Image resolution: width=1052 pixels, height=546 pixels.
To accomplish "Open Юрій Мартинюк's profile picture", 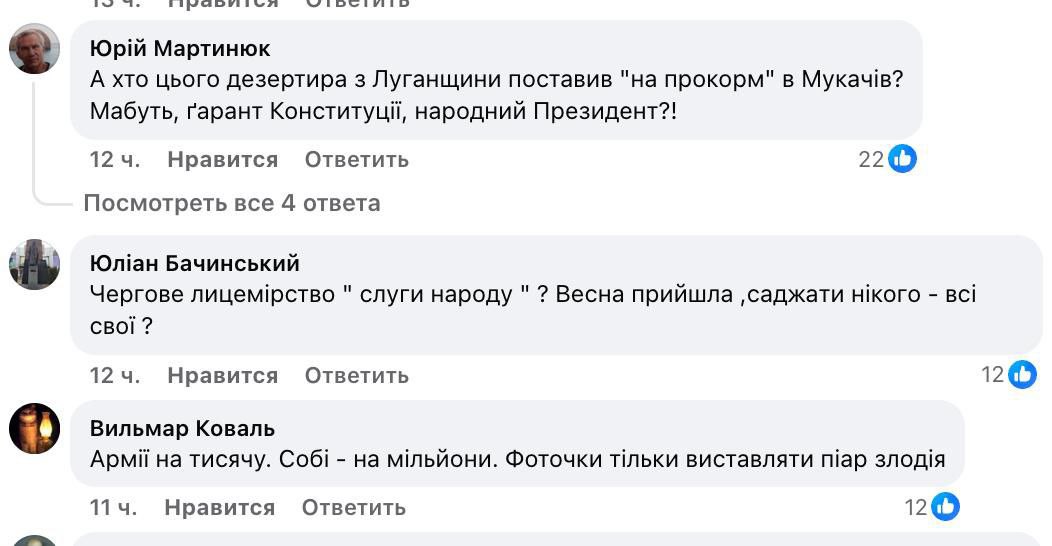I will [35, 48].
